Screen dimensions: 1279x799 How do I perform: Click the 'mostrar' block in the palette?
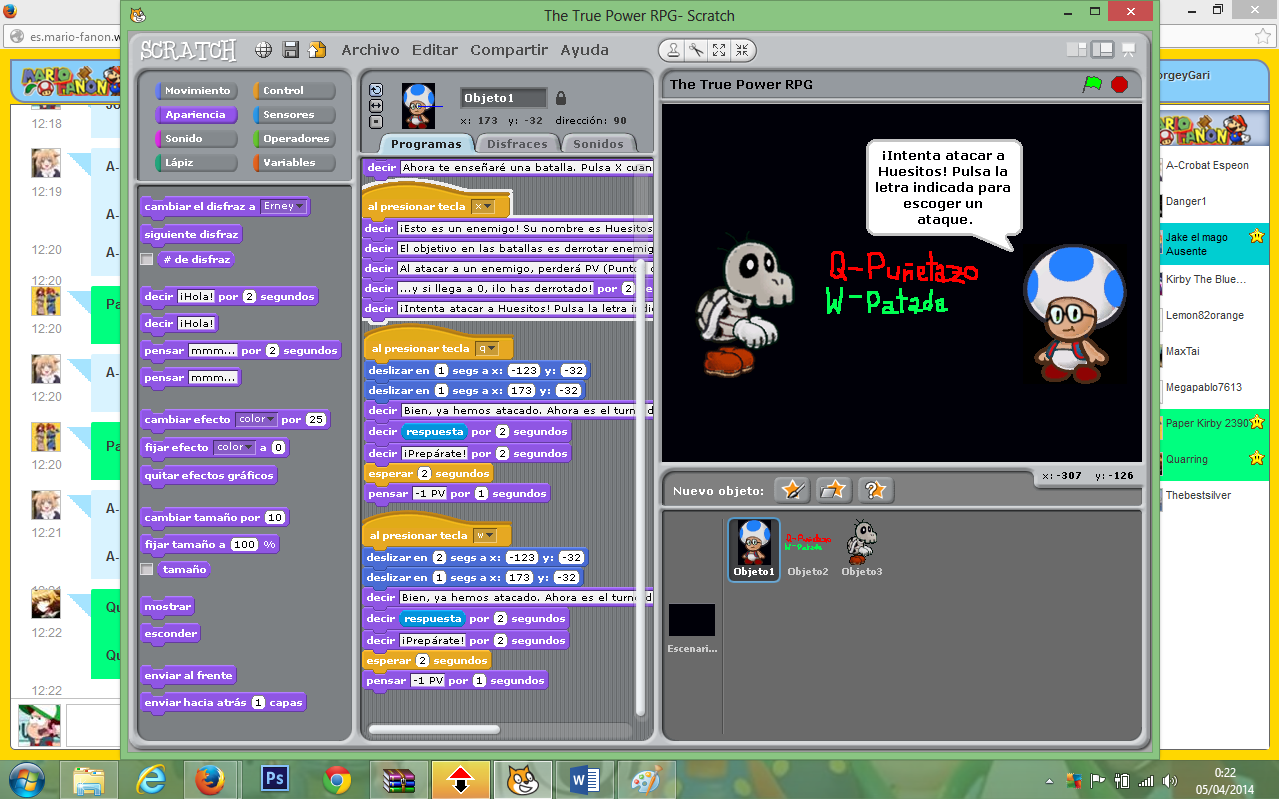pos(168,607)
